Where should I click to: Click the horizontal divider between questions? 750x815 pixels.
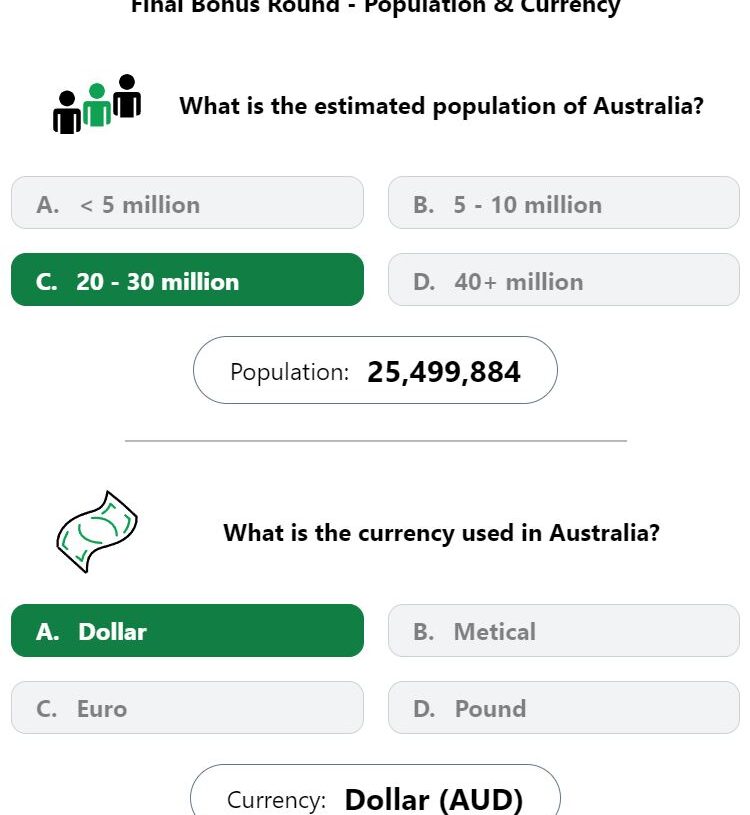click(x=376, y=440)
